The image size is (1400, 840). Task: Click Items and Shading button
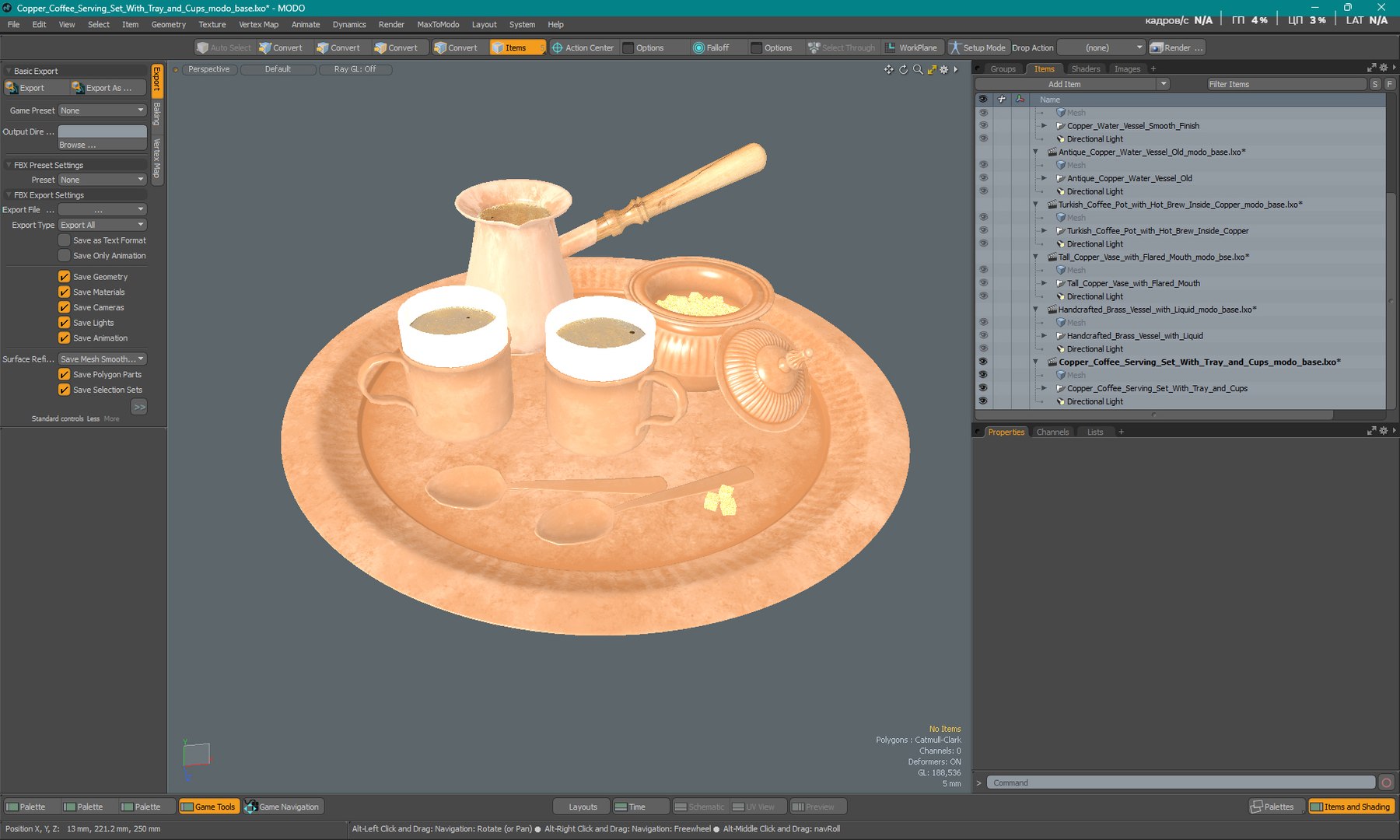pos(1351,807)
